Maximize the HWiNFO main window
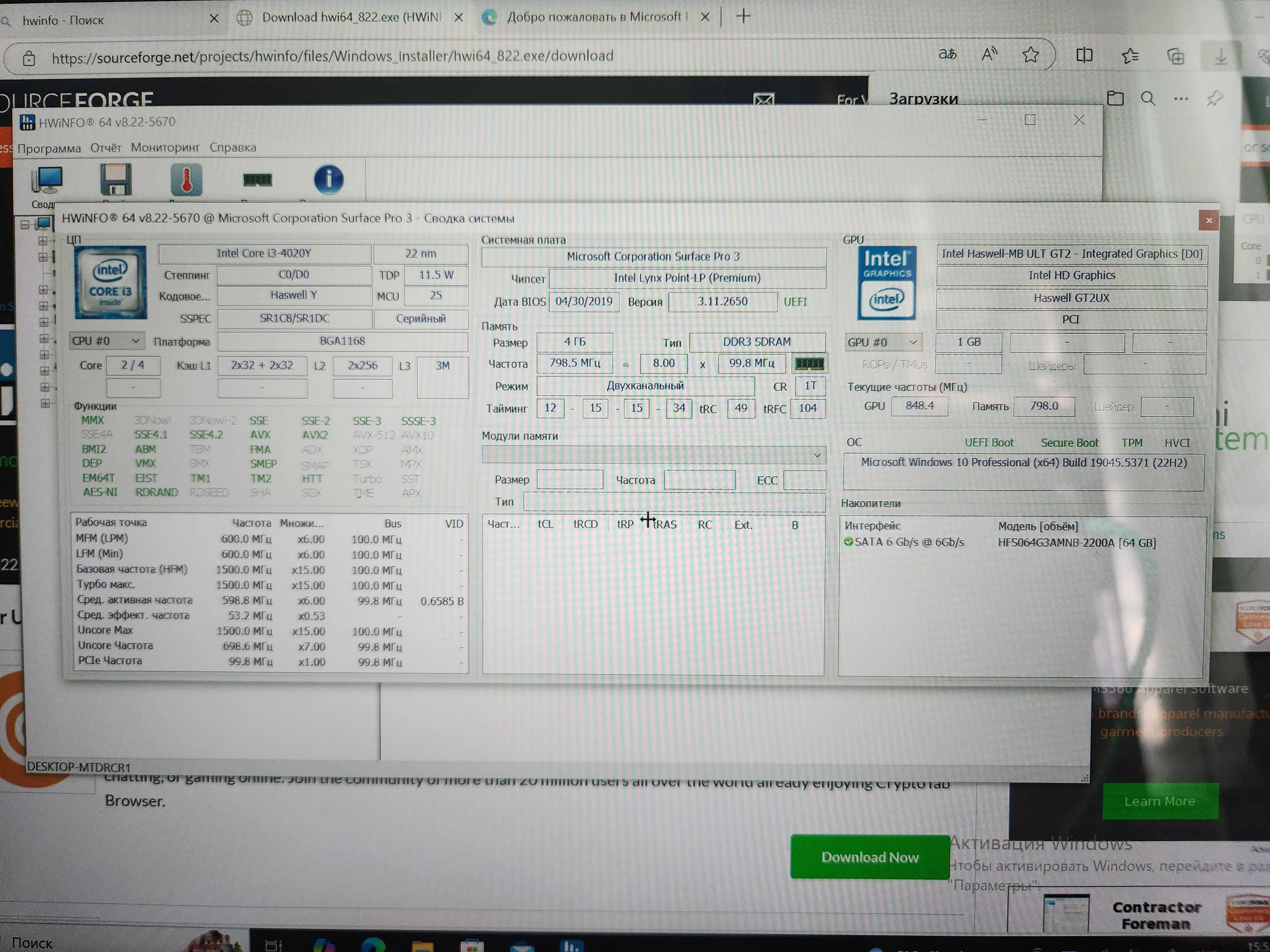The width and height of the screenshot is (1270, 952). point(1030,119)
